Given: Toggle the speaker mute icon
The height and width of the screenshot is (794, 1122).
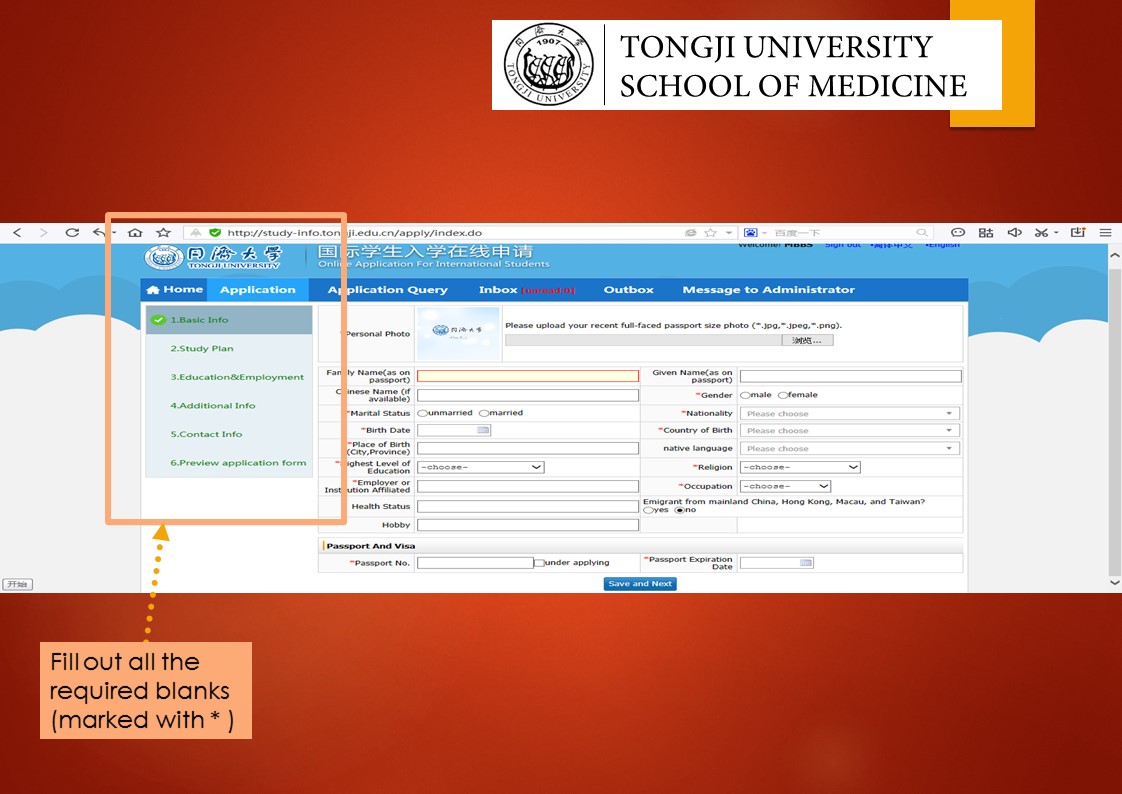Looking at the screenshot, I should (x=1014, y=232).
